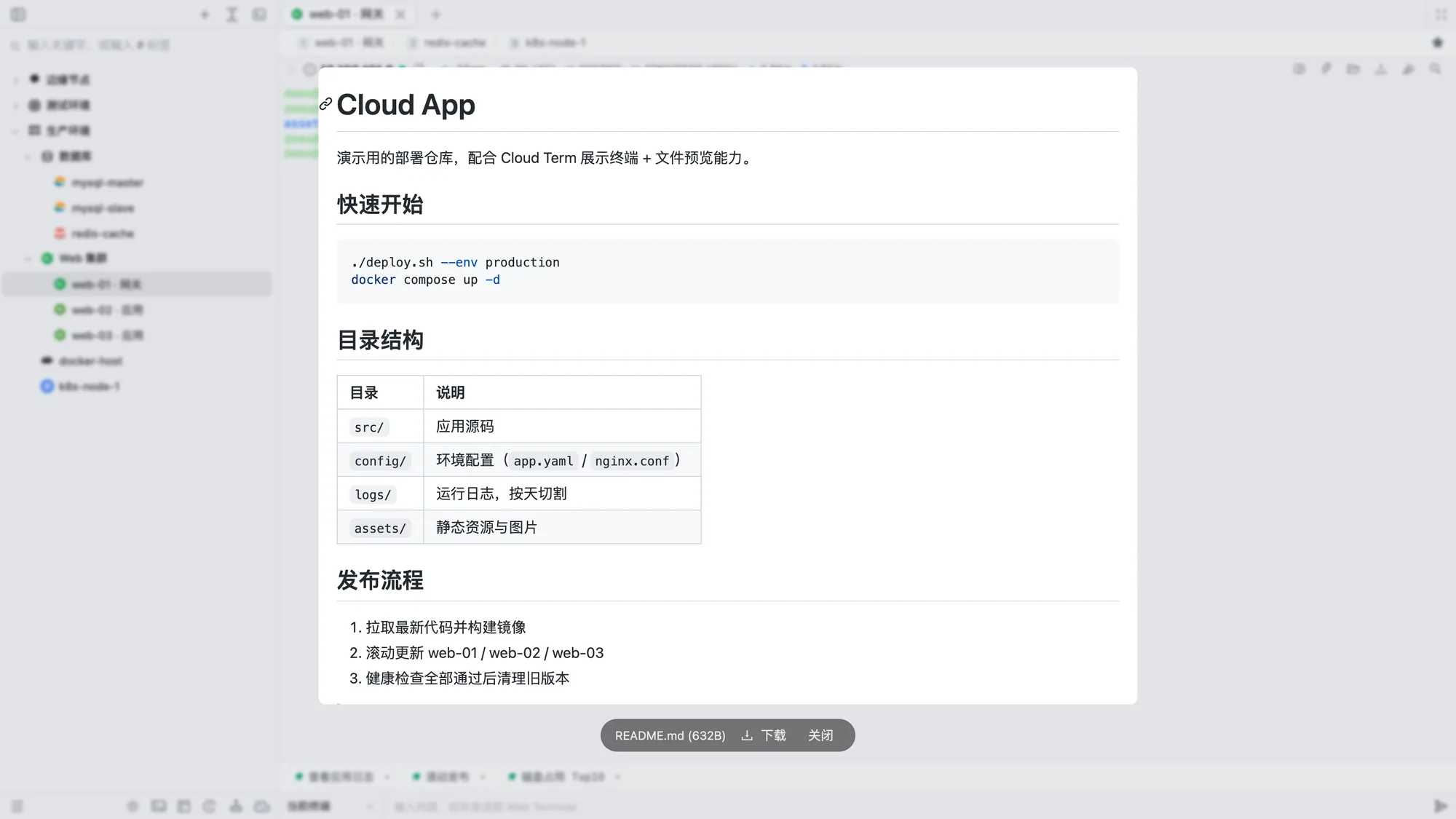Click the green status icon of sidebar web-01 row
1456x819 pixels.
[x=60, y=284]
